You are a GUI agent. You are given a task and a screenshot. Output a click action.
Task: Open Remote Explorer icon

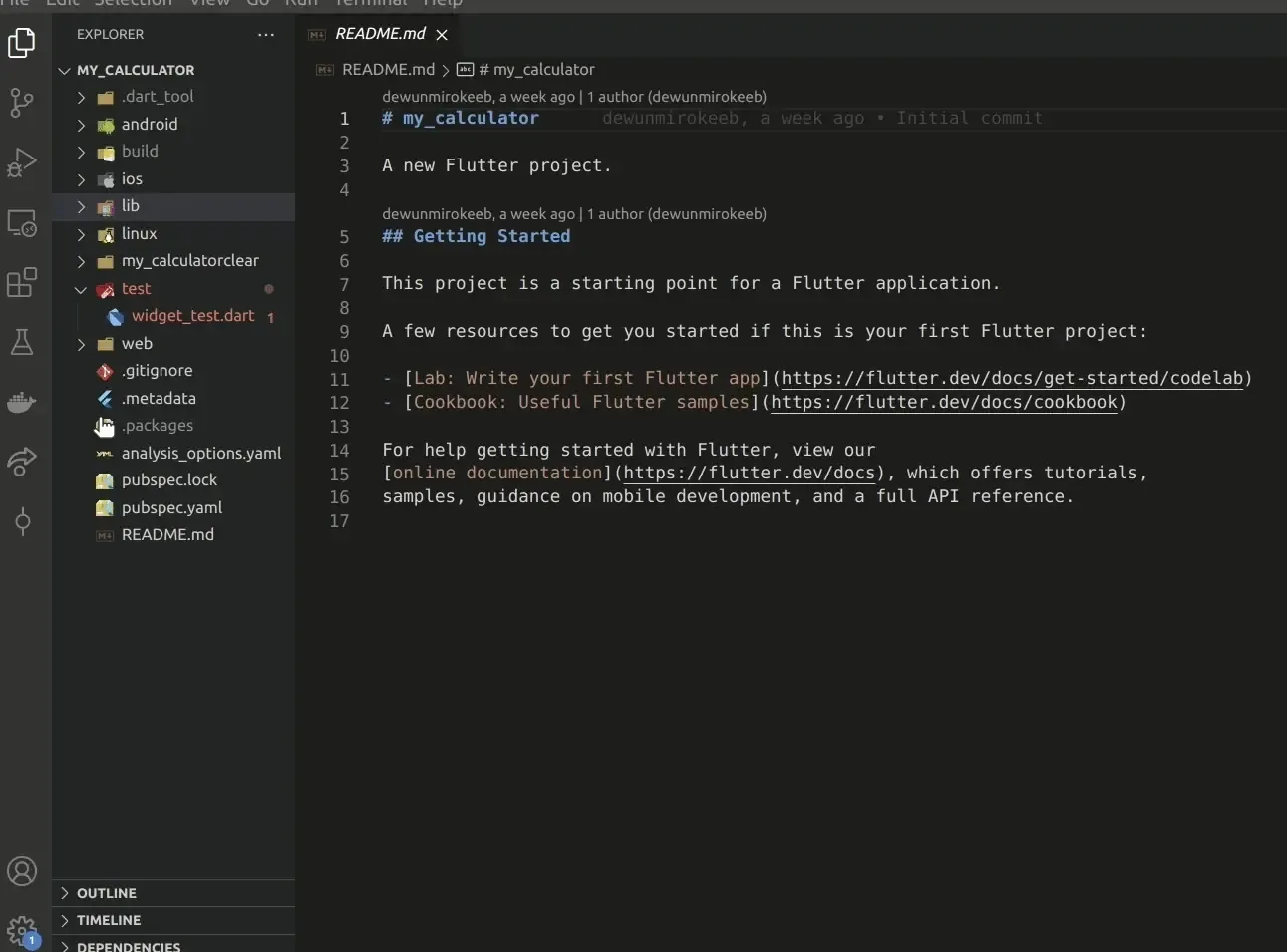[x=22, y=222]
